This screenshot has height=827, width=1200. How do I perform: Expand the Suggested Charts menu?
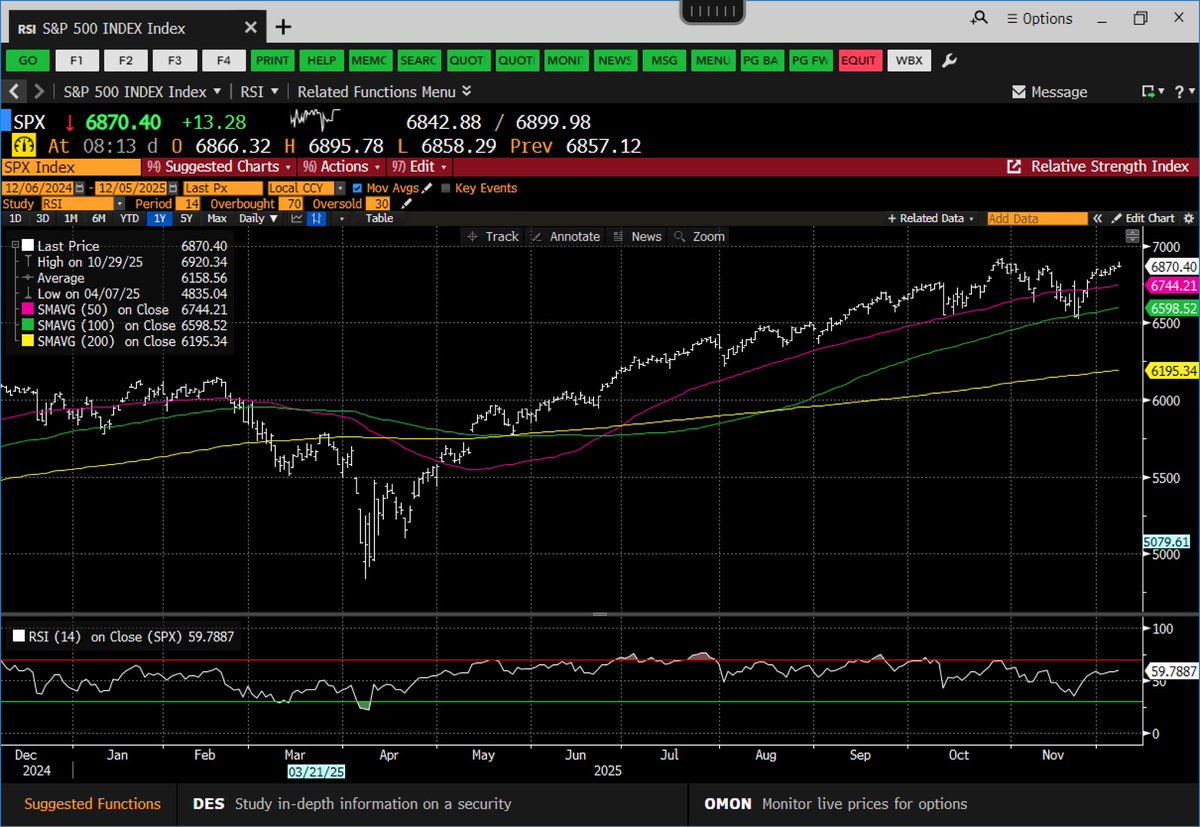click(x=219, y=167)
